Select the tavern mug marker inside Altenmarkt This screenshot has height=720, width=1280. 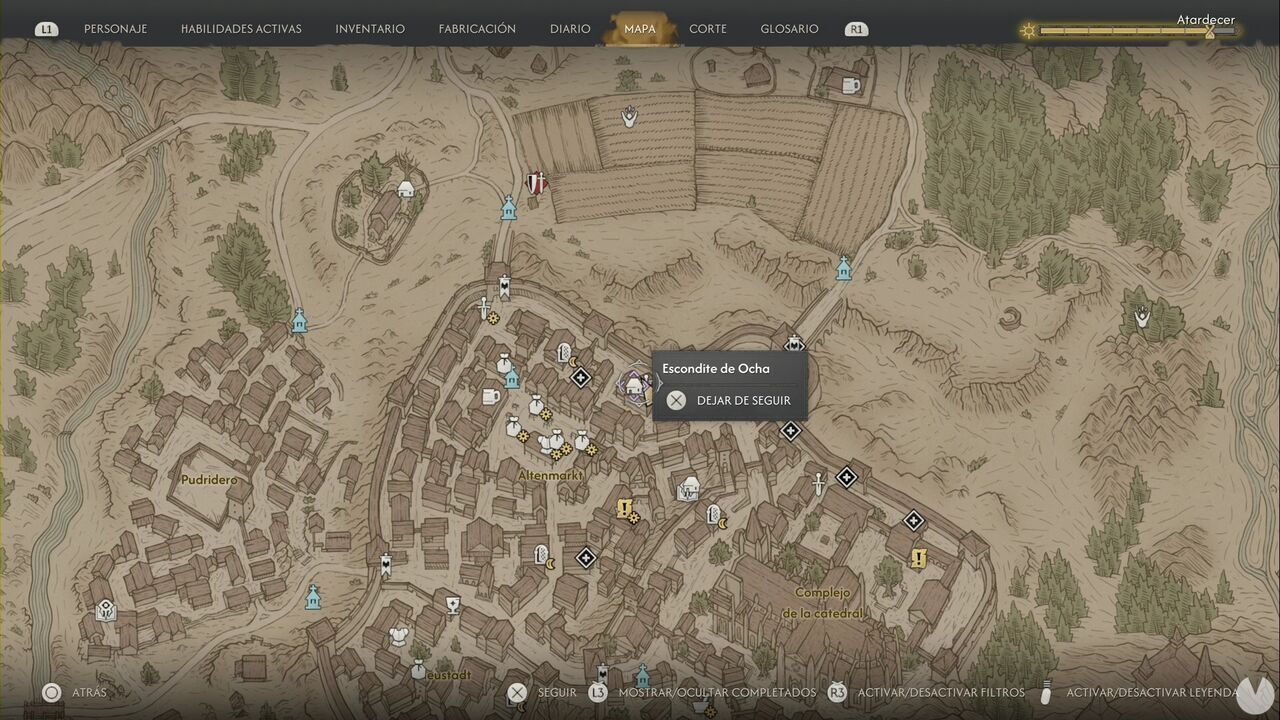click(x=490, y=397)
